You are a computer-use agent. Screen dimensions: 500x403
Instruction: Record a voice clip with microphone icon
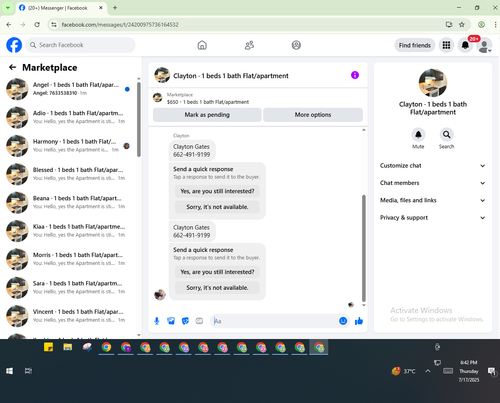[157, 321]
